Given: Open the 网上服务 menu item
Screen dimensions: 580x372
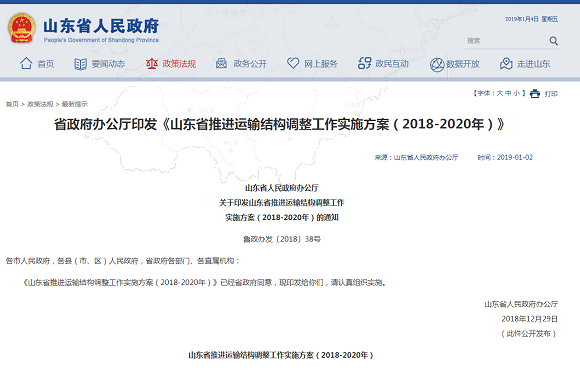Looking at the screenshot, I should coord(321,64).
